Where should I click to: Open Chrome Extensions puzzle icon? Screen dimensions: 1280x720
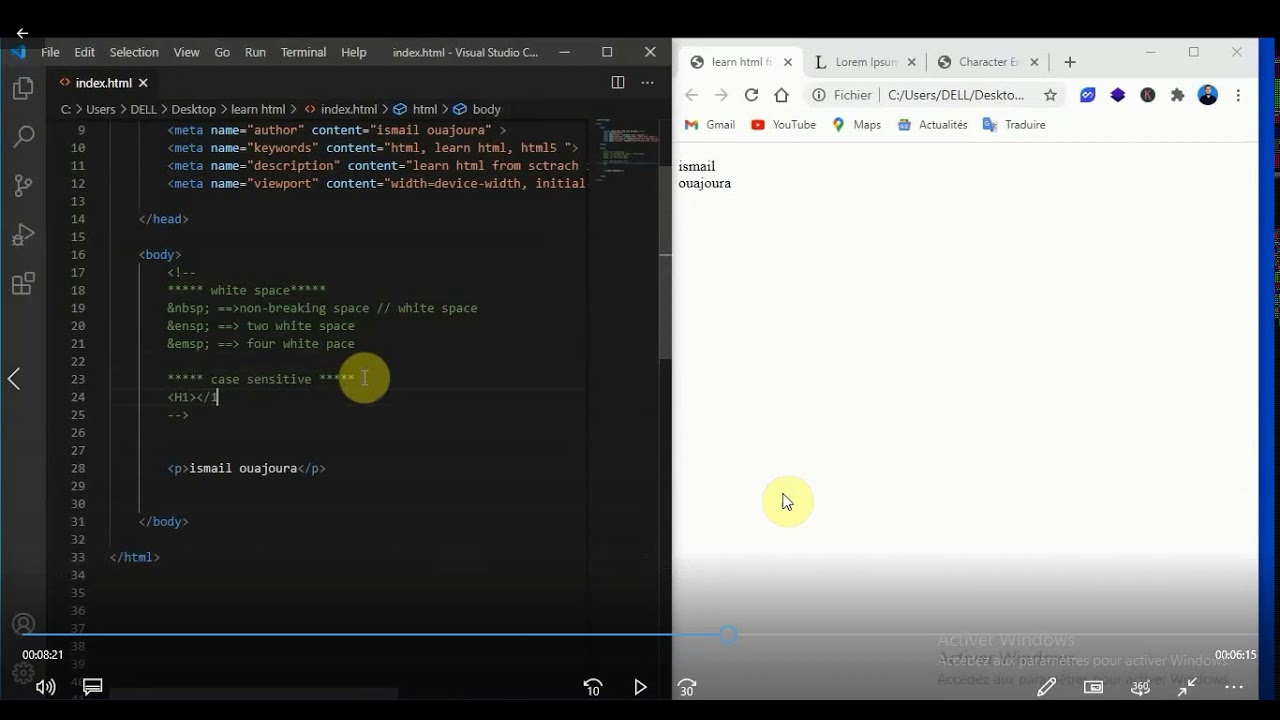tap(1177, 95)
